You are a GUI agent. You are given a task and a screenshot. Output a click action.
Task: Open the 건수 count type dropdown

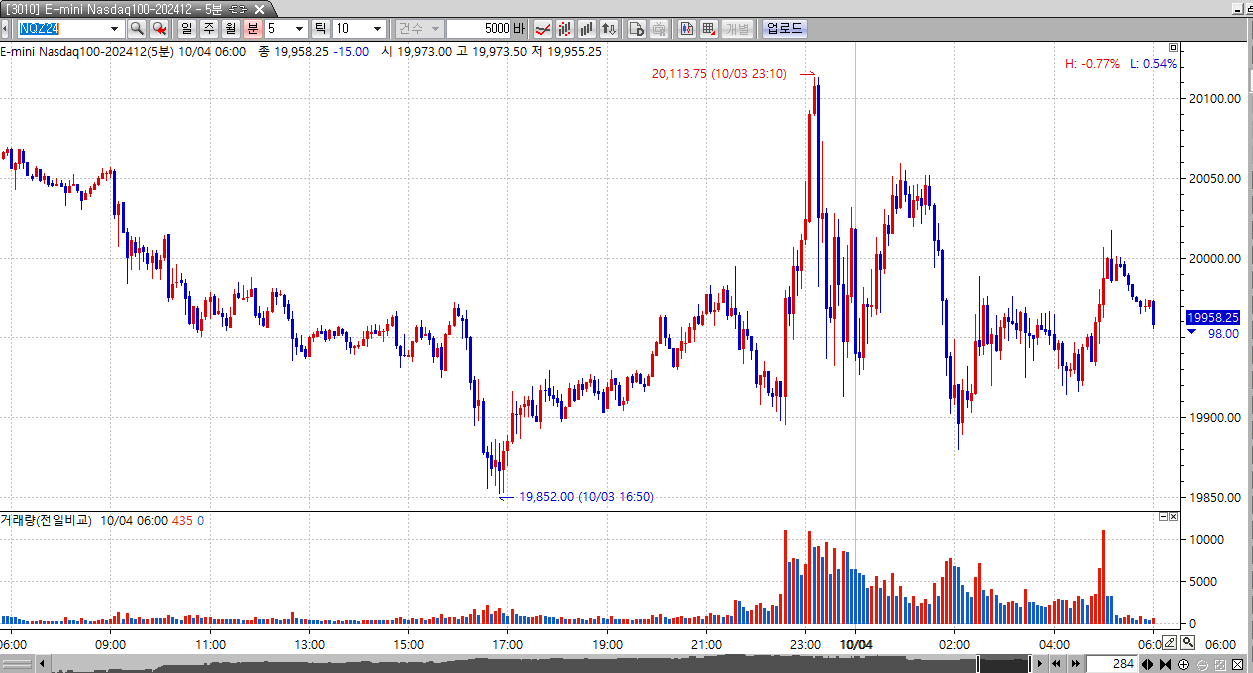coord(418,29)
